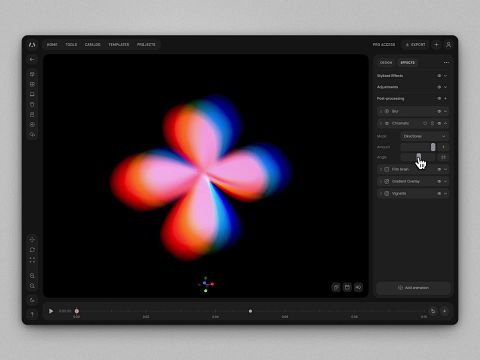This screenshot has width=480, height=360.
Task: Open the Home menu item
Action: (x=52, y=44)
